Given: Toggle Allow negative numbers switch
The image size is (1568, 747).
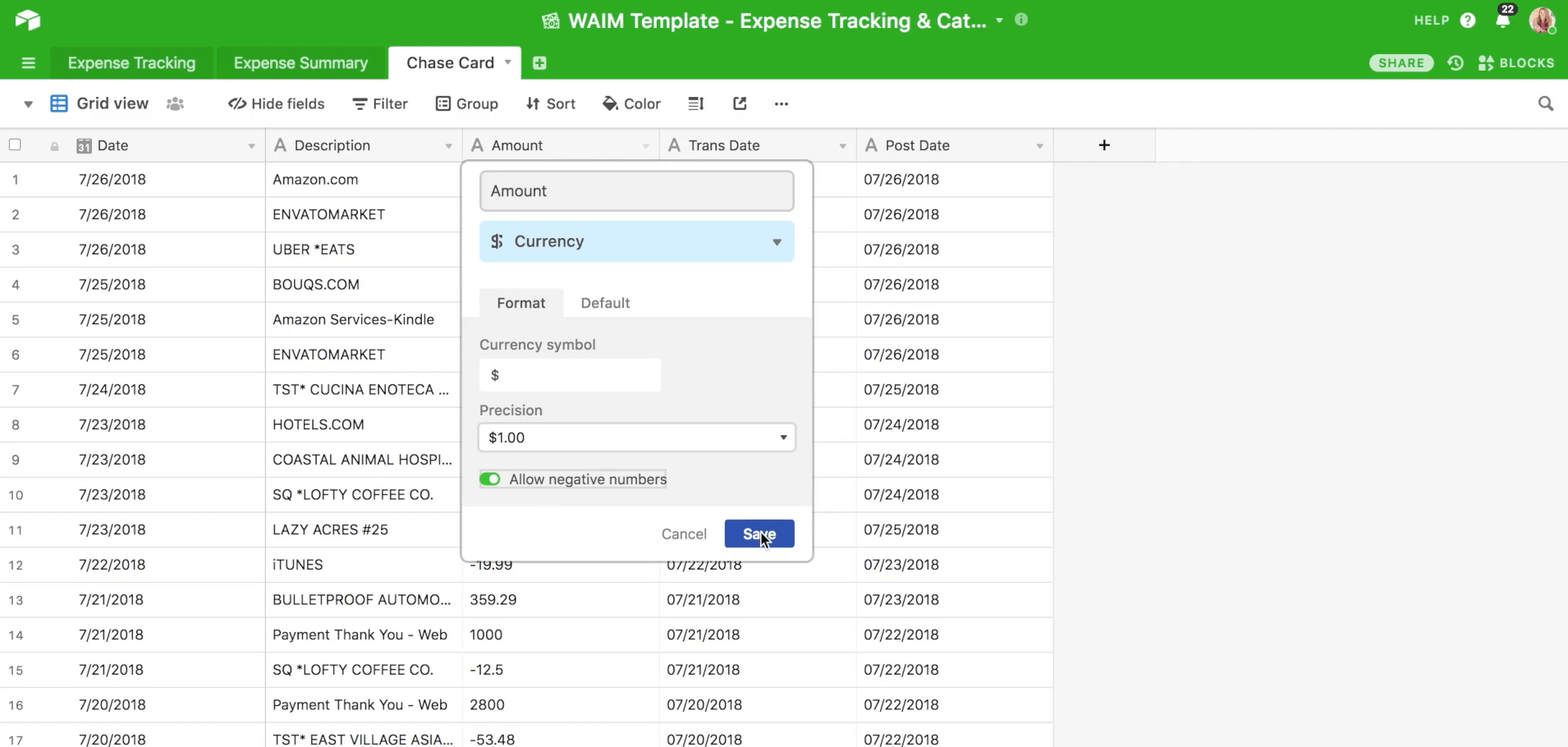Looking at the screenshot, I should click(490, 479).
